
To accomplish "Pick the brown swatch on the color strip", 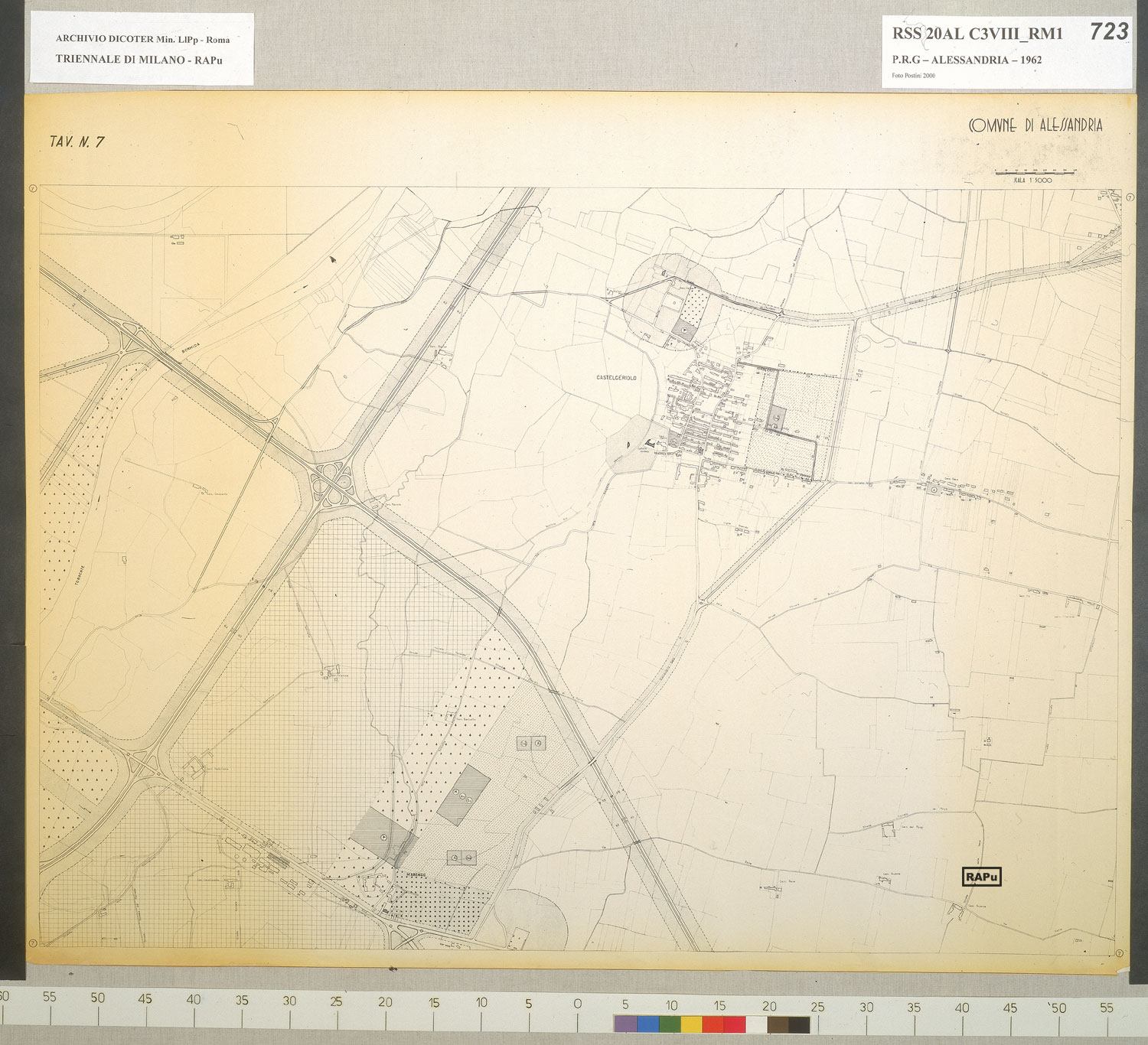I will 778,1024.
